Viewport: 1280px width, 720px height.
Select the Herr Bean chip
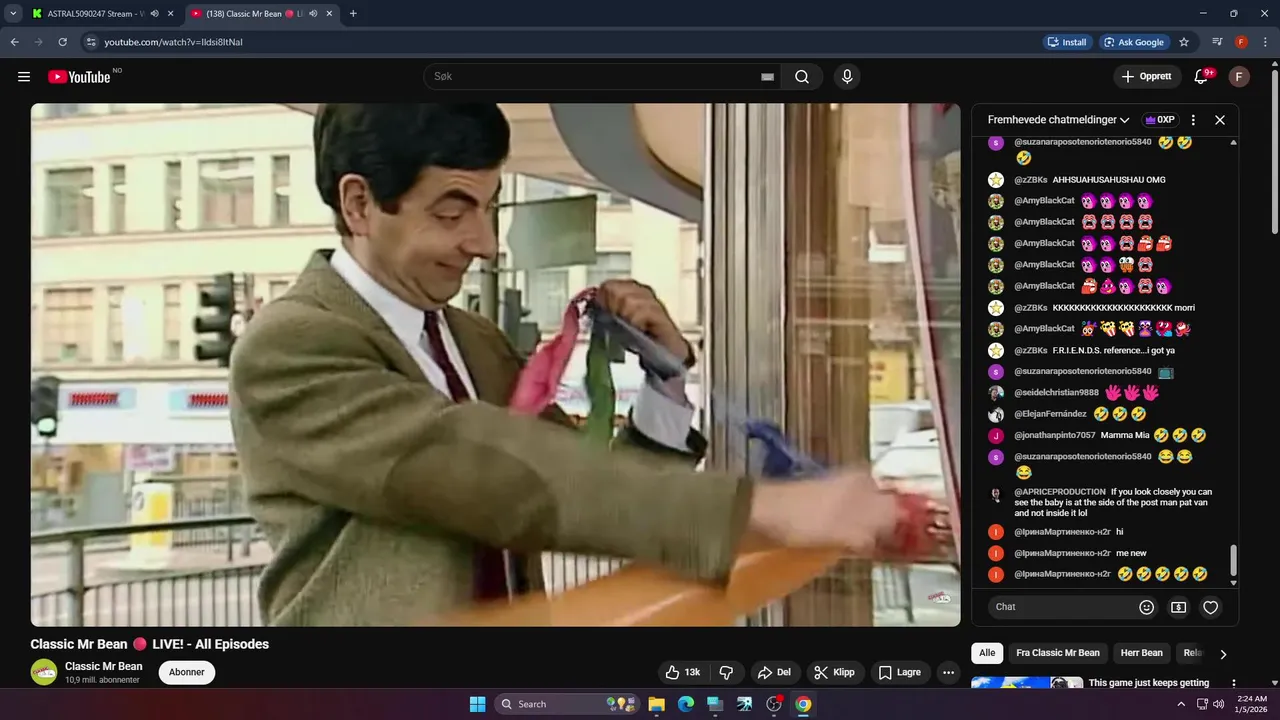pyautogui.click(x=1141, y=653)
